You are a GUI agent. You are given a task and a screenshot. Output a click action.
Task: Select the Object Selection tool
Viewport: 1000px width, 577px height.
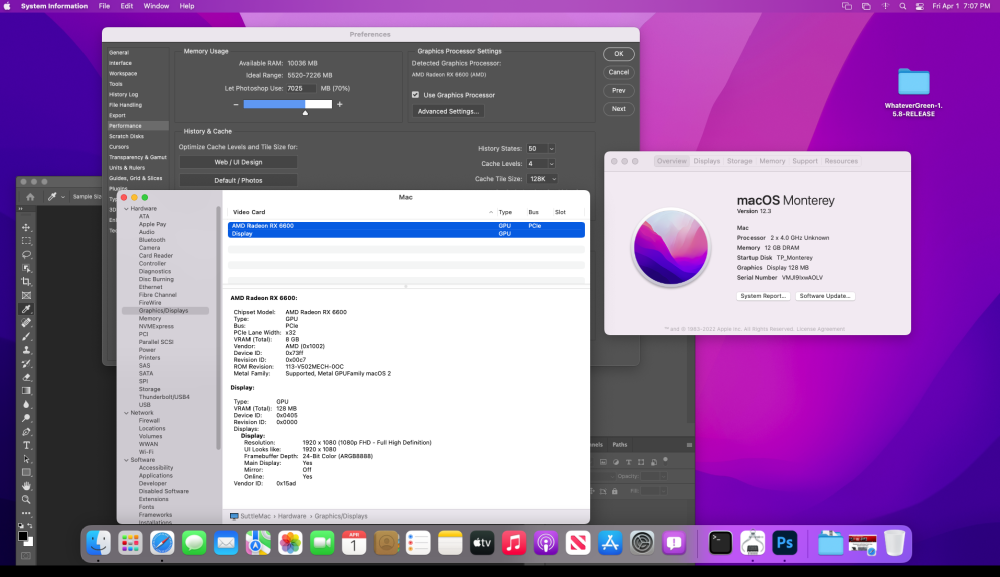click(x=26, y=268)
